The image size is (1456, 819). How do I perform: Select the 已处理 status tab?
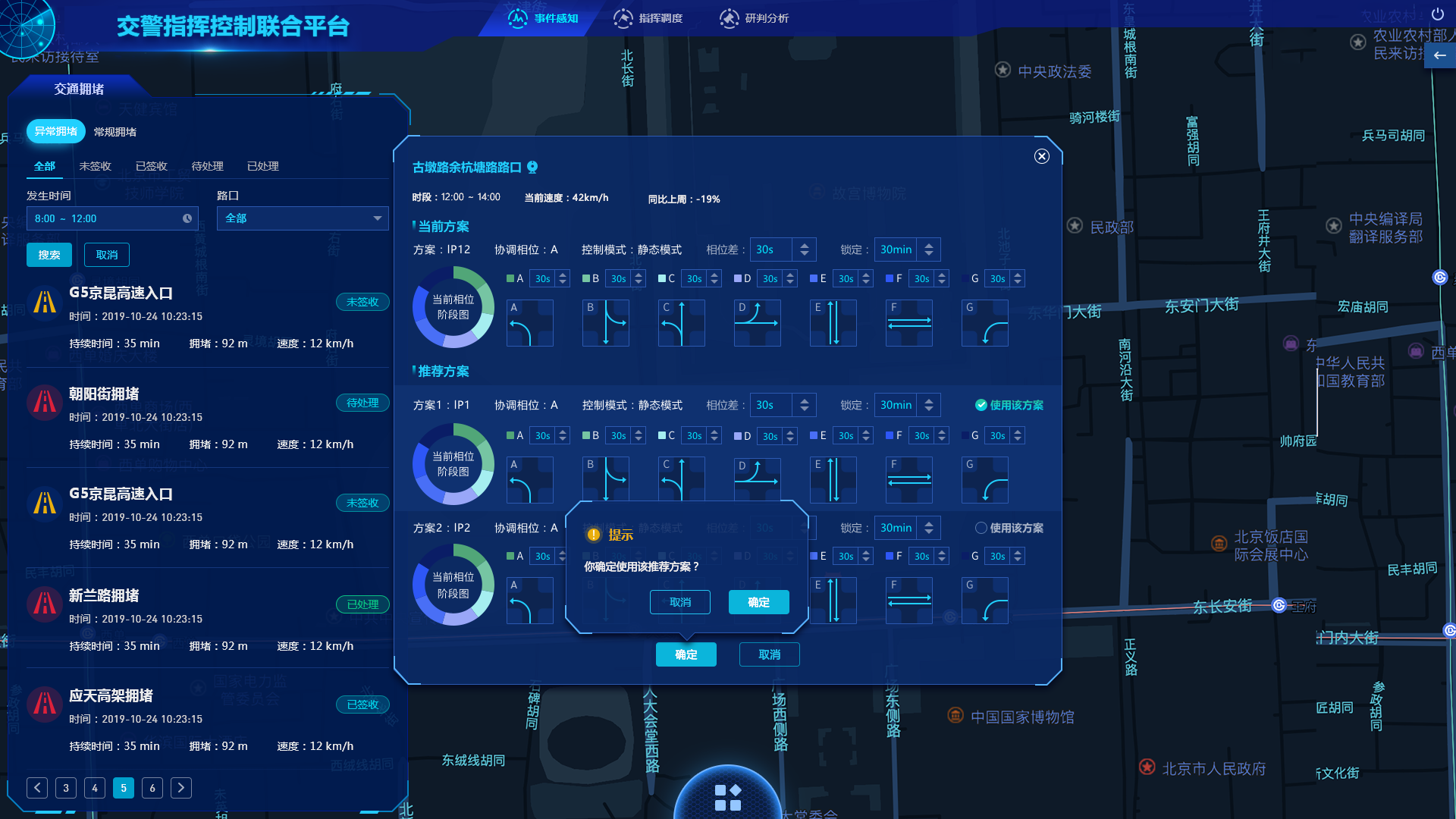click(263, 166)
